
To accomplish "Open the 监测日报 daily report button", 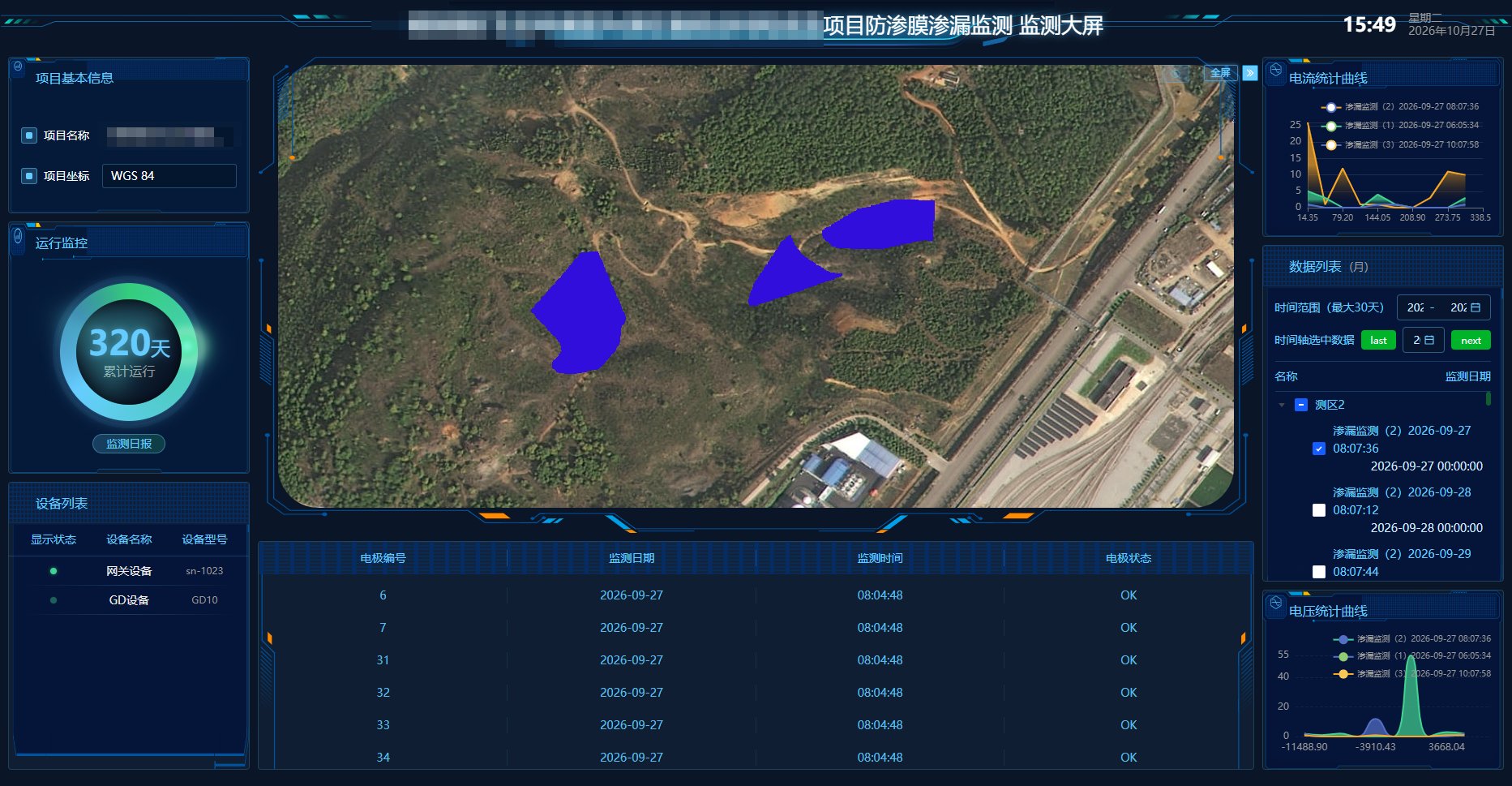I will tap(129, 444).
